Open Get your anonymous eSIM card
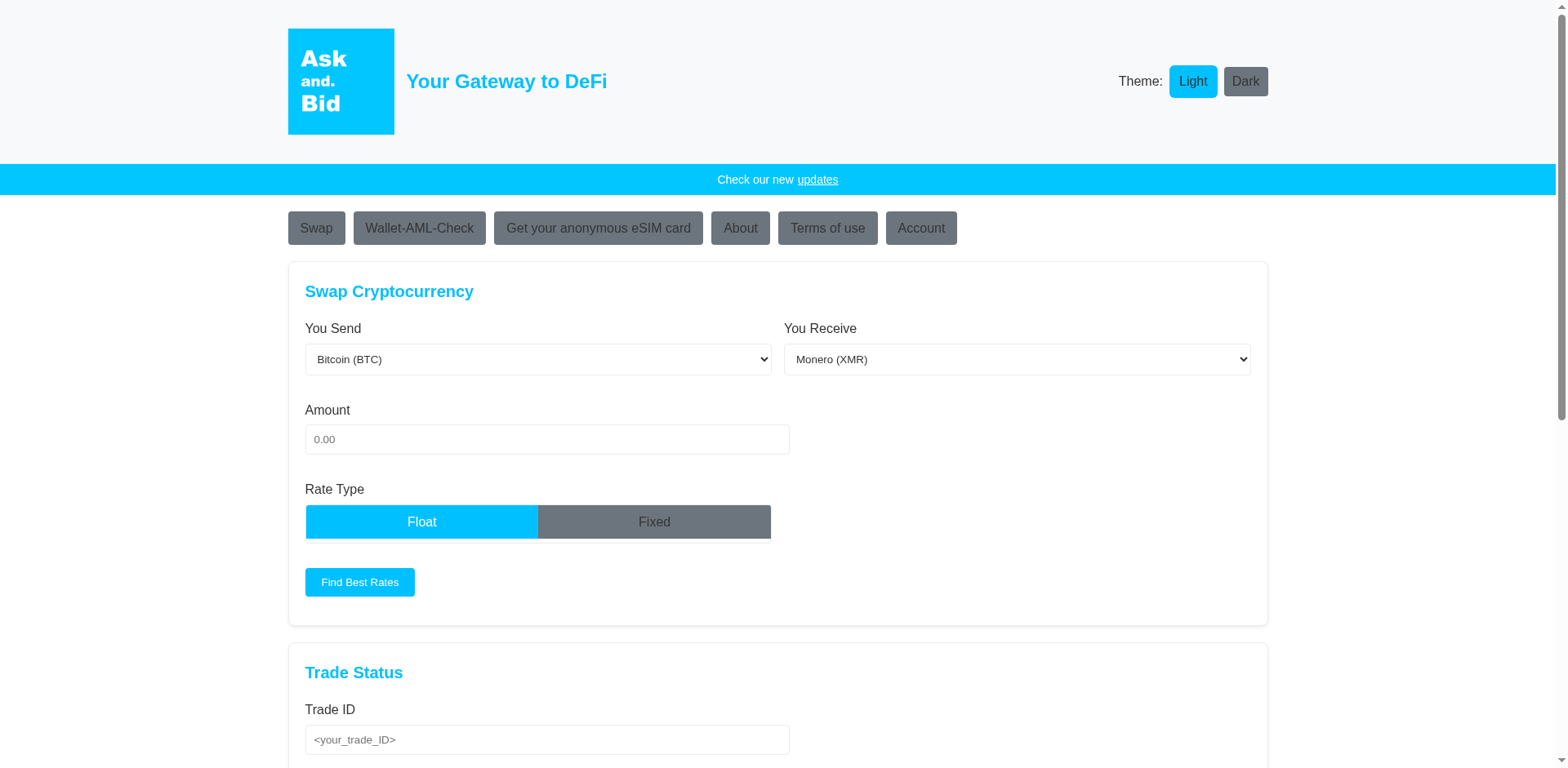 [599, 229]
